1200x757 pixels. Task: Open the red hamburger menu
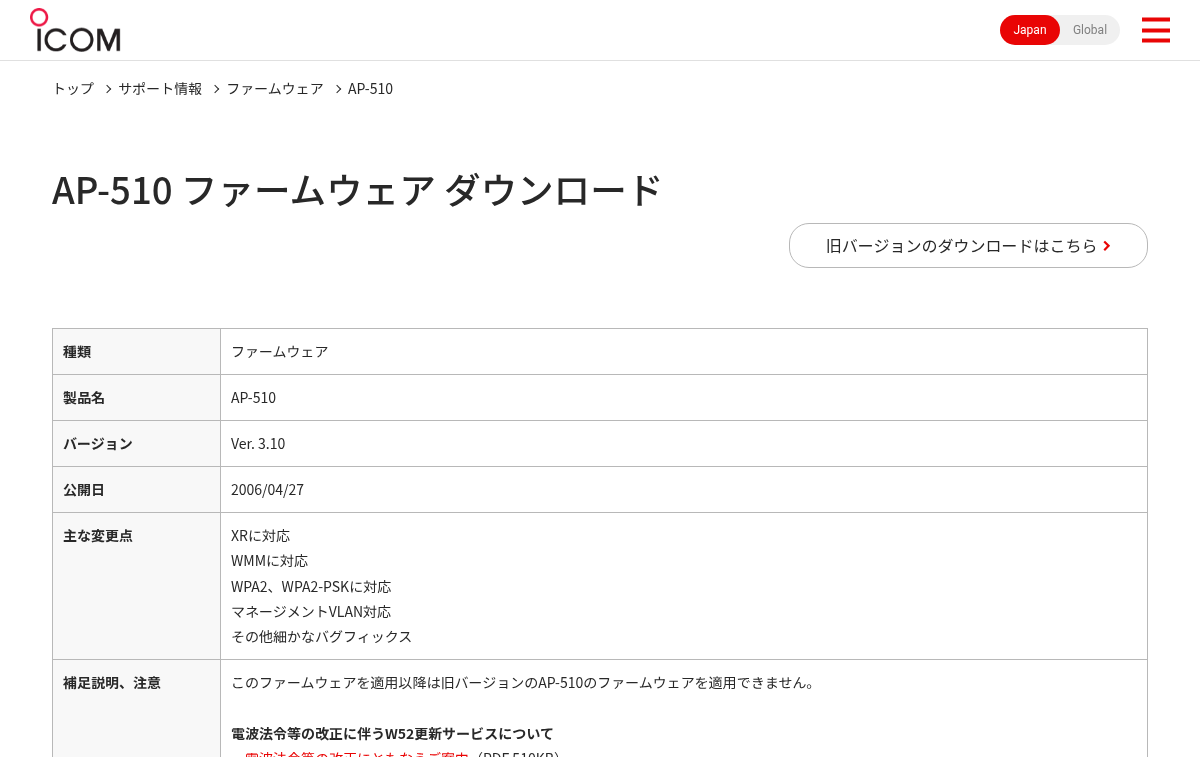[1155, 30]
